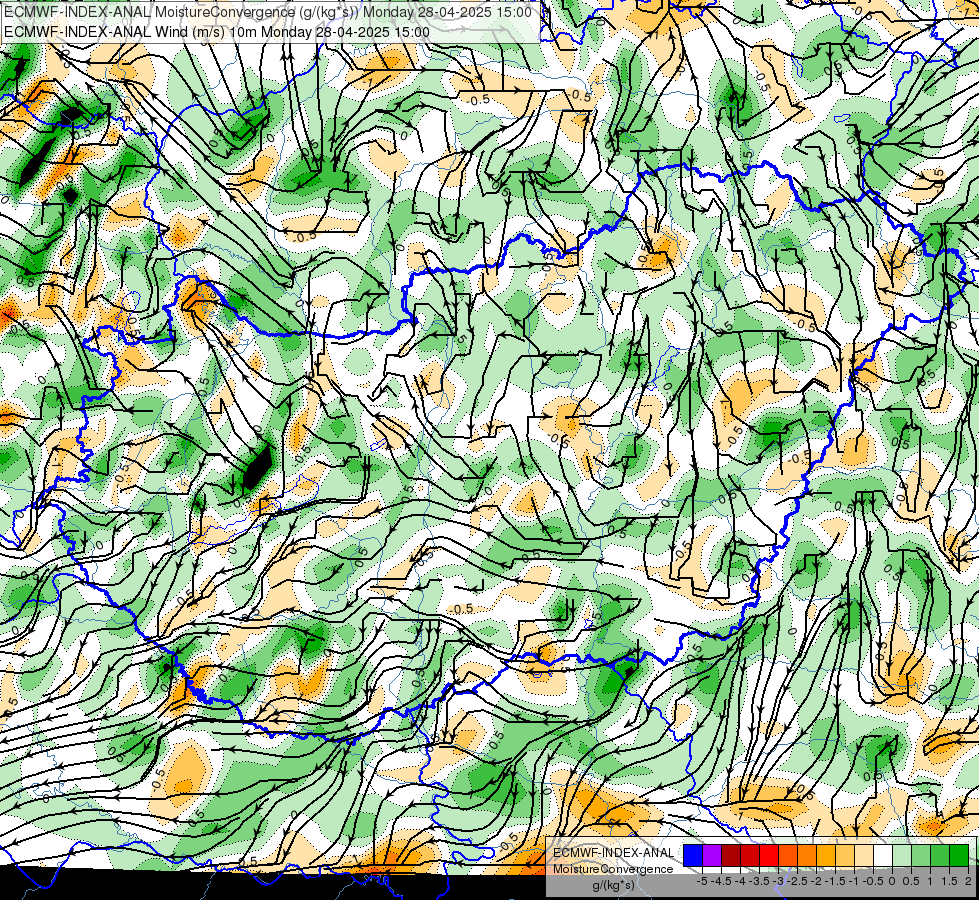Click the pale peach swatch above -0.5

point(864,856)
